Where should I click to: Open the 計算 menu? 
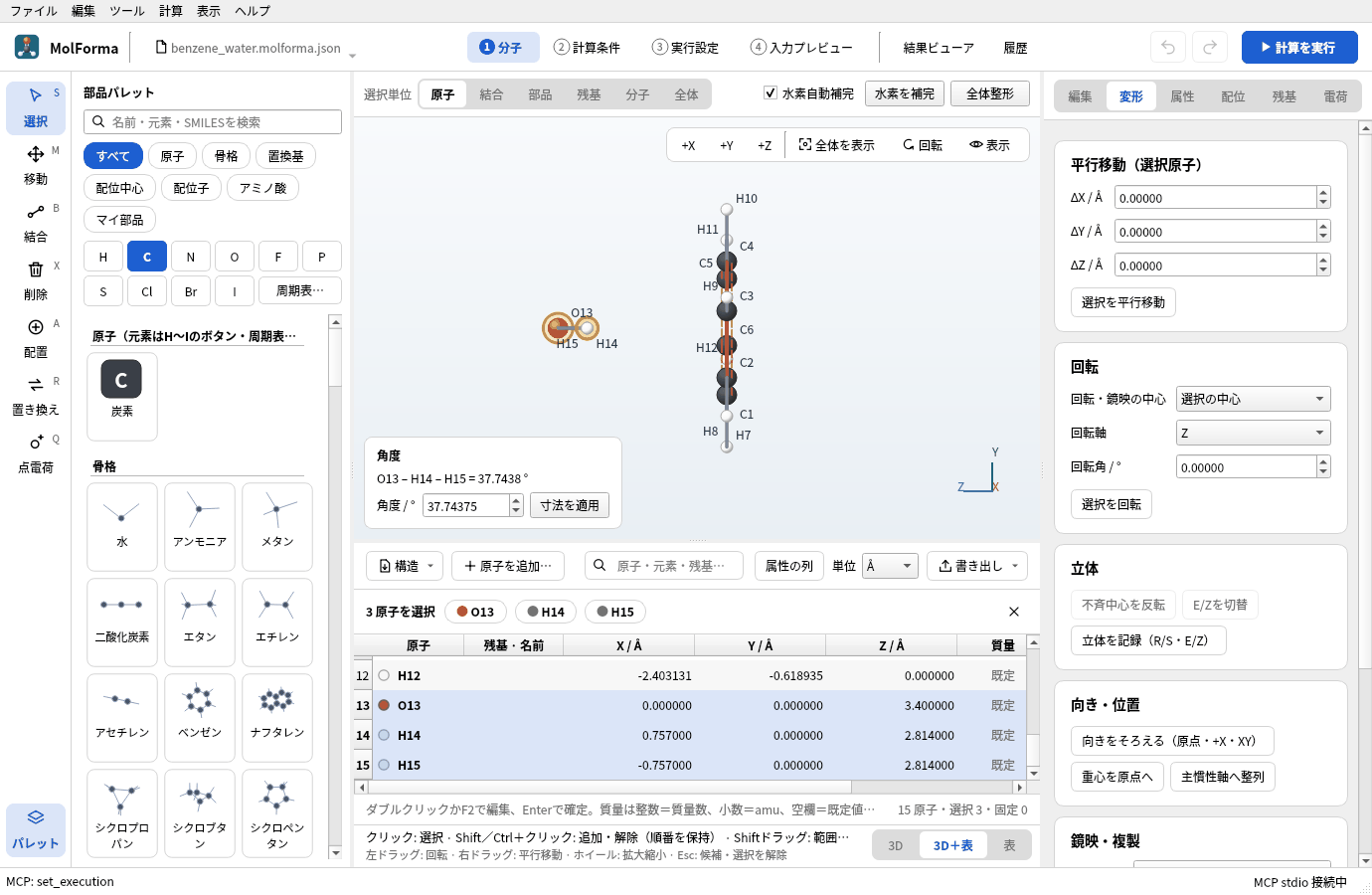[171, 11]
